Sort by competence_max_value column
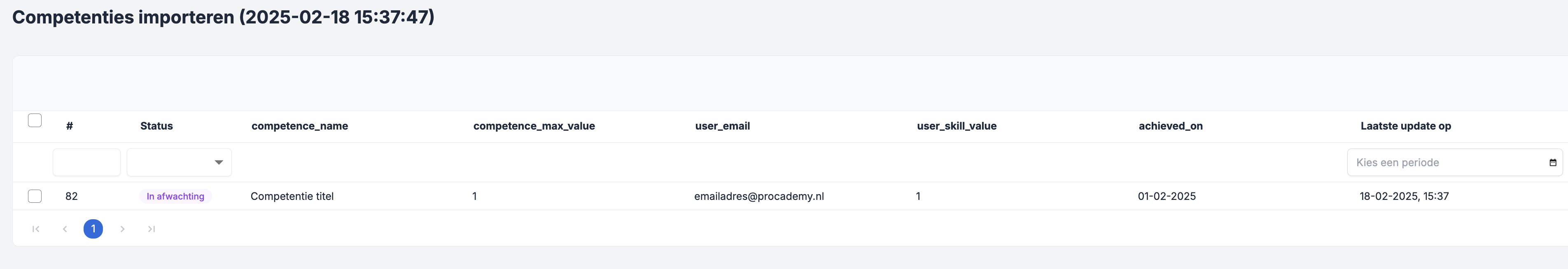The height and width of the screenshot is (269, 1568). point(534,126)
